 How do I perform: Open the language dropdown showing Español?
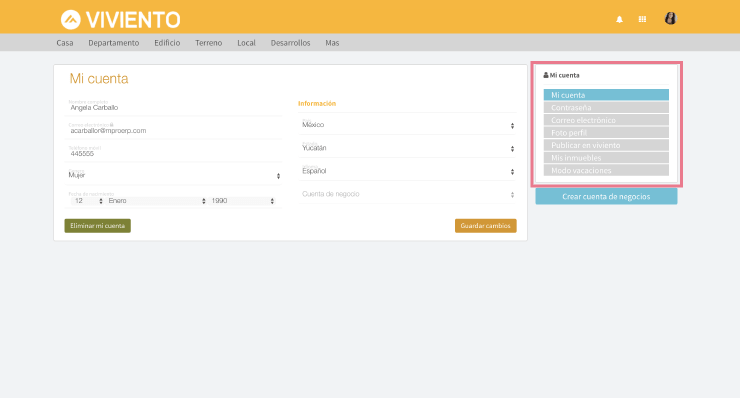pyautogui.click(x=408, y=171)
